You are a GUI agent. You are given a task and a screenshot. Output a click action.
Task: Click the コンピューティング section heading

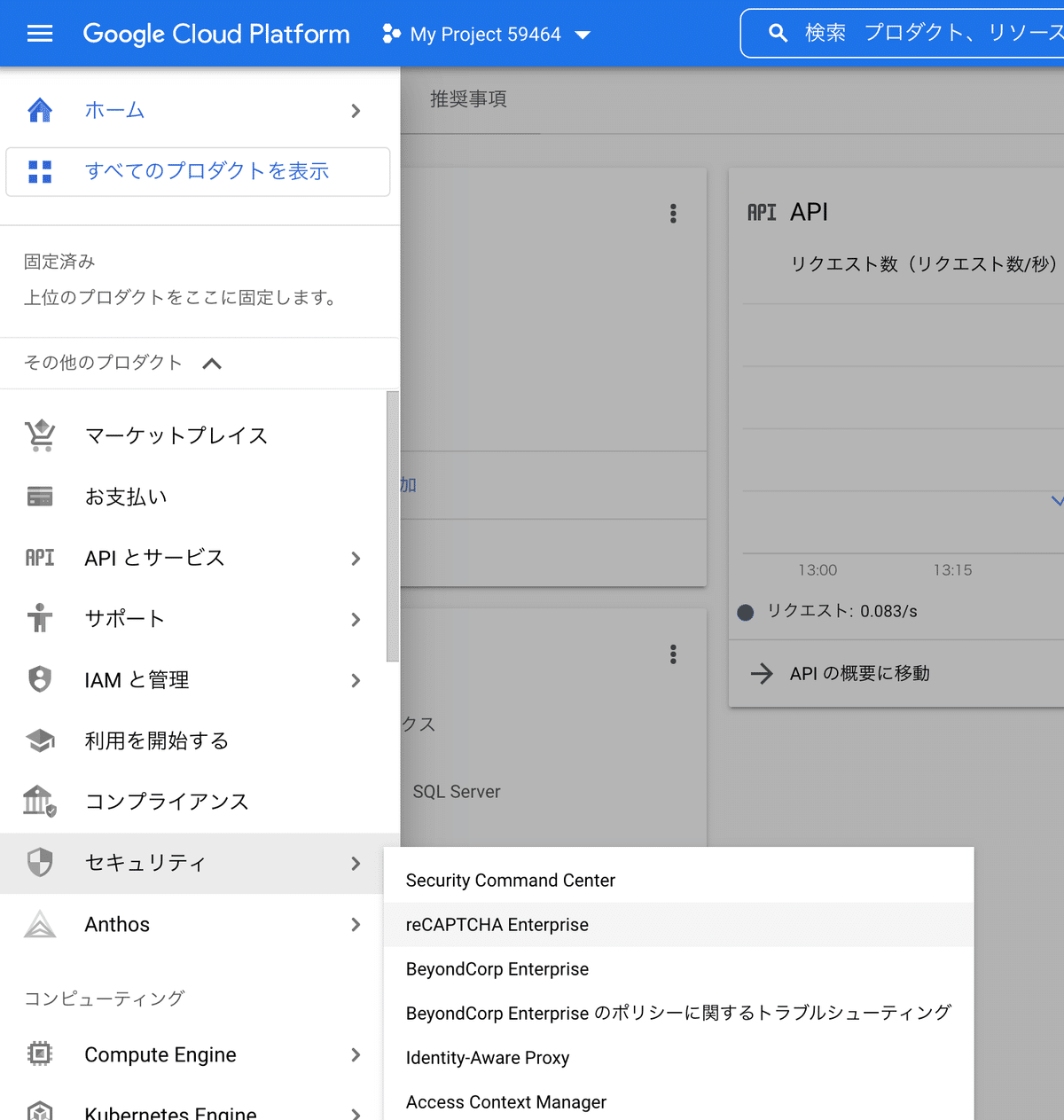pyautogui.click(x=105, y=999)
